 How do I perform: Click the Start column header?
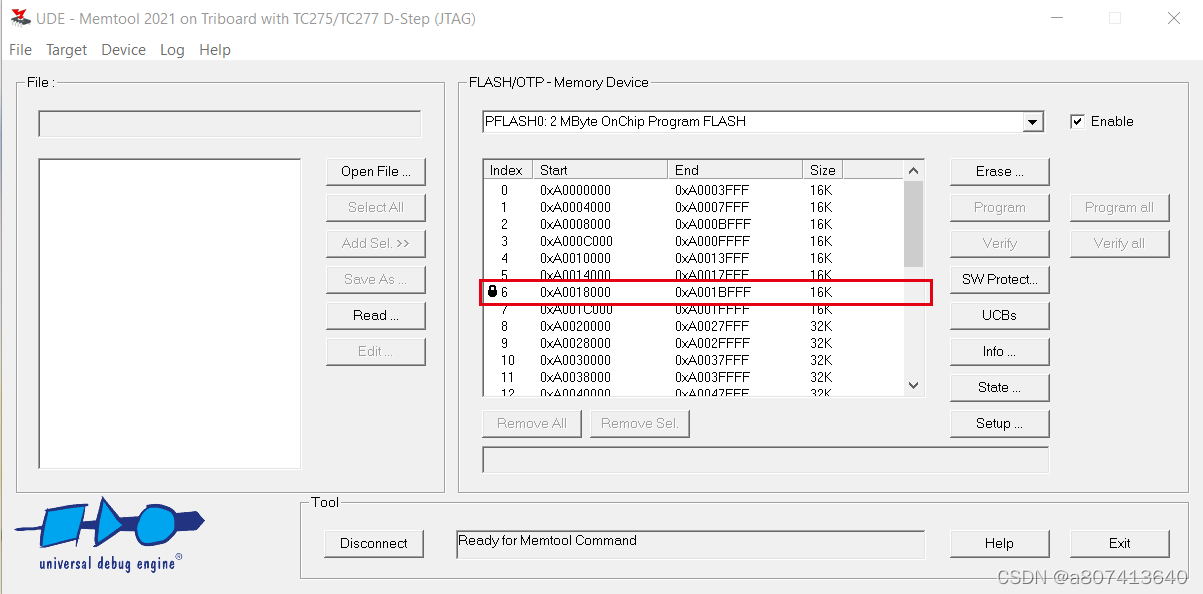point(600,170)
